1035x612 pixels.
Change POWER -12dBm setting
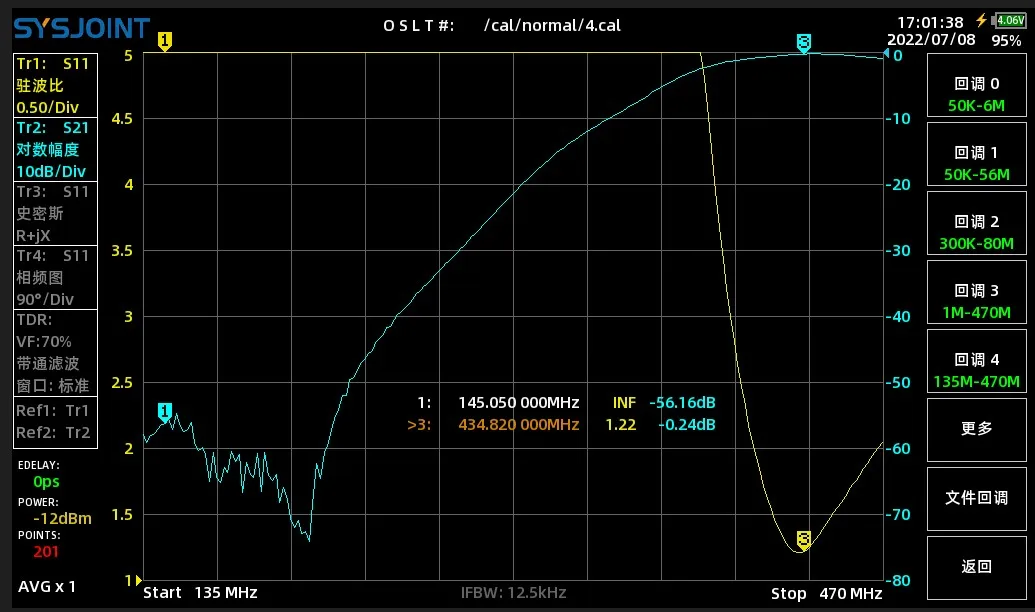click(55, 511)
